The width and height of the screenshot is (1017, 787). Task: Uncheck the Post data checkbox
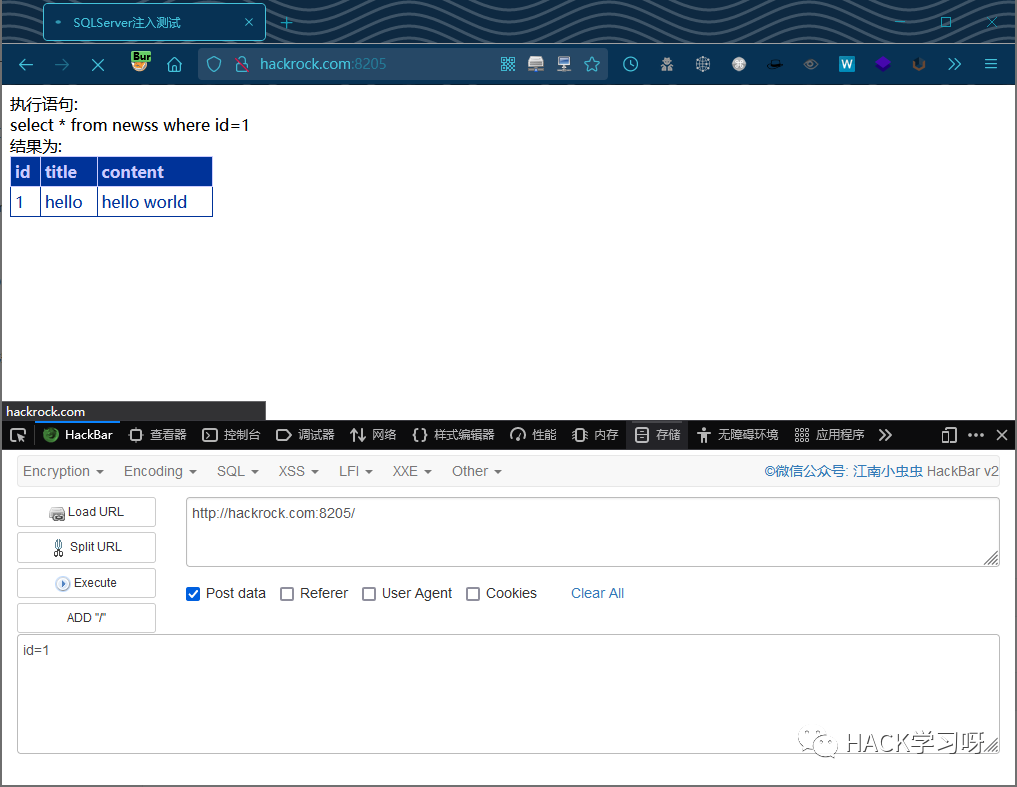(193, 594)
